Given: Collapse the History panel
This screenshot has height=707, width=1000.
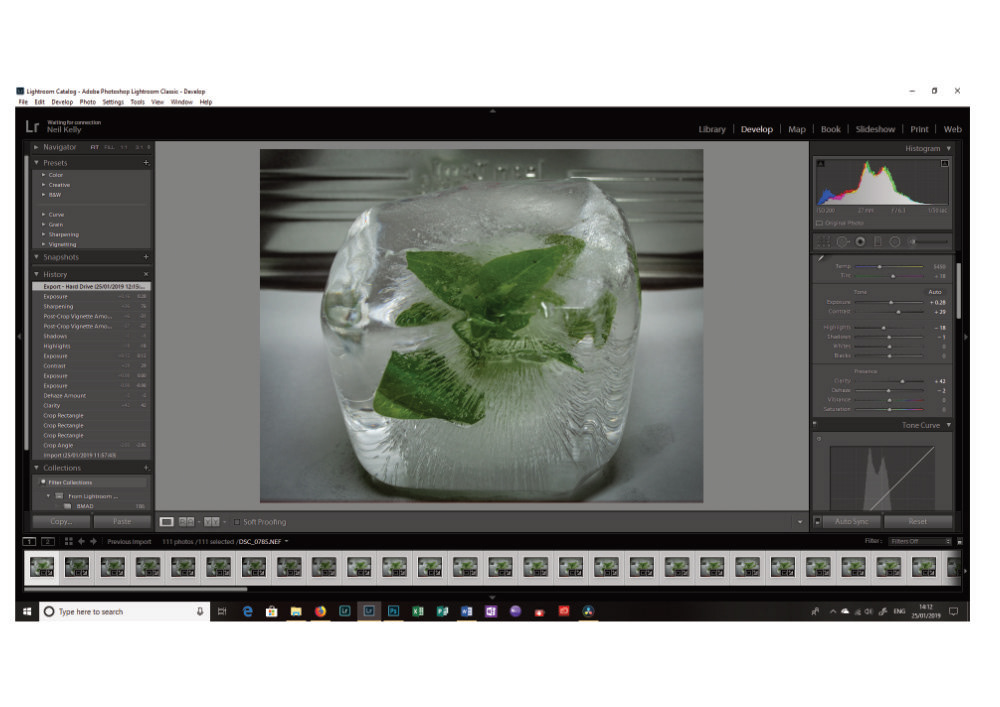Looking at the screenshot, I should 36,274.
